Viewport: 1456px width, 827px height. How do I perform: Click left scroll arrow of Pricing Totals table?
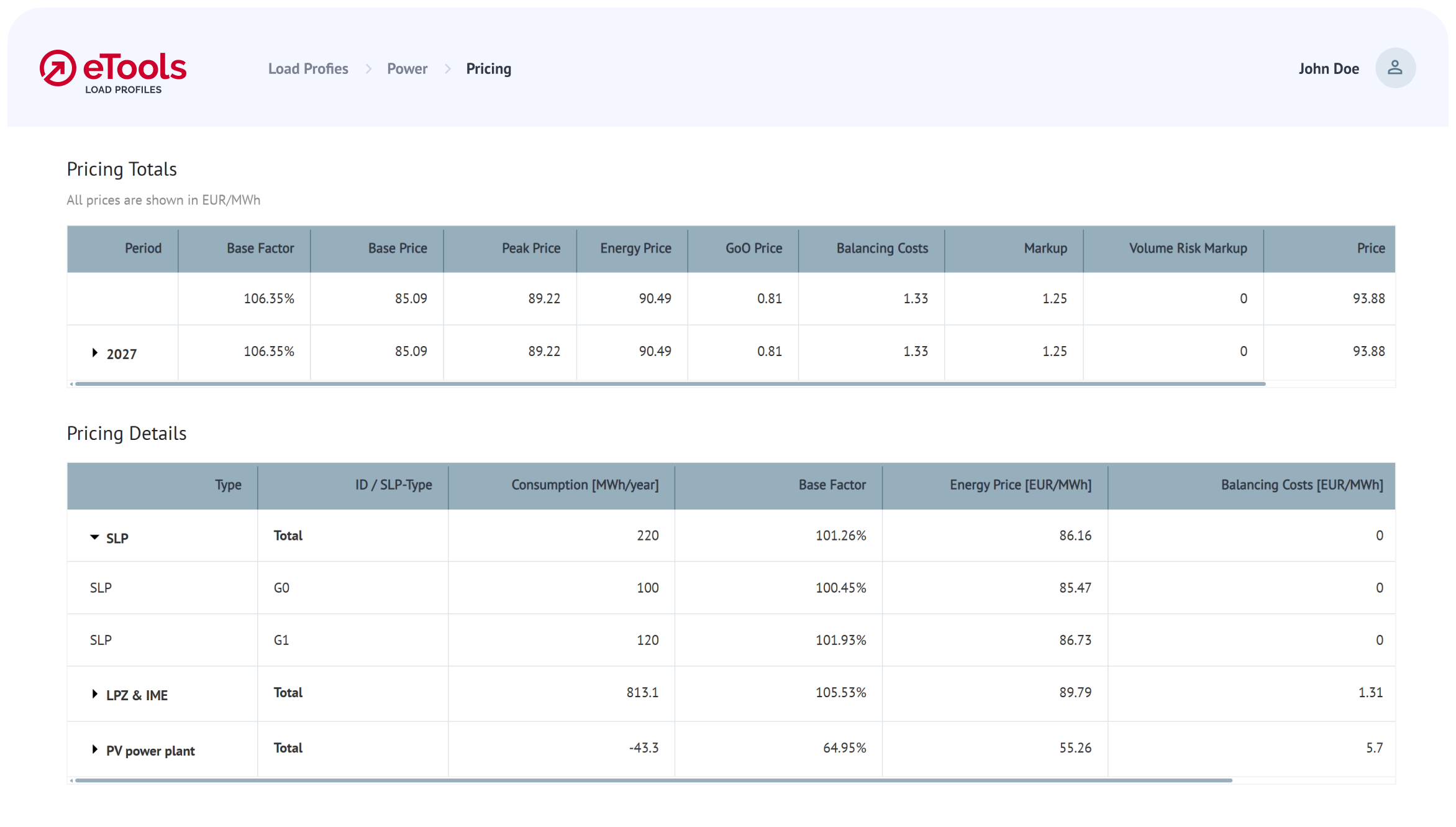(x=71, y=384)
